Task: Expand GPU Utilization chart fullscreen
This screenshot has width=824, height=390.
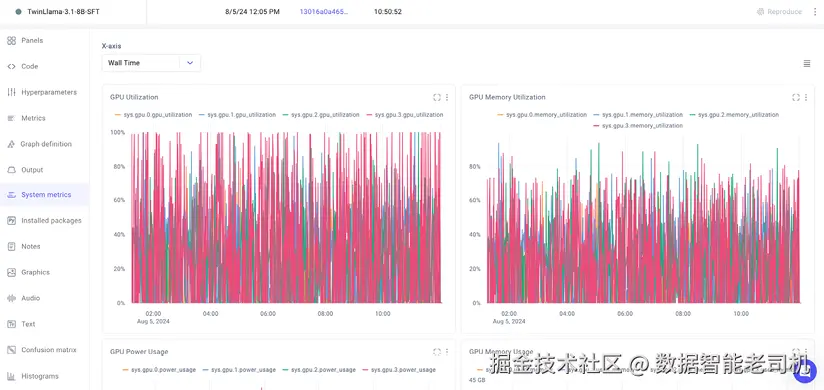Action: click(437, 97)
